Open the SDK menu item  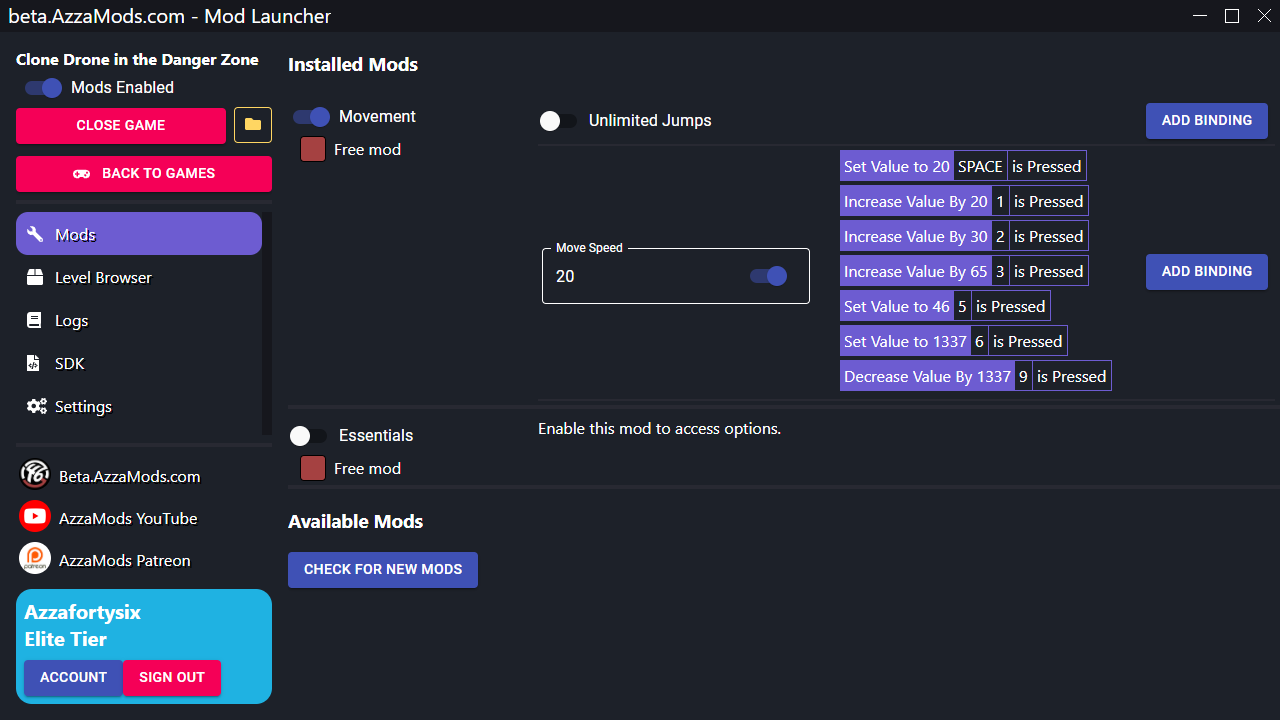coord(139,363)
